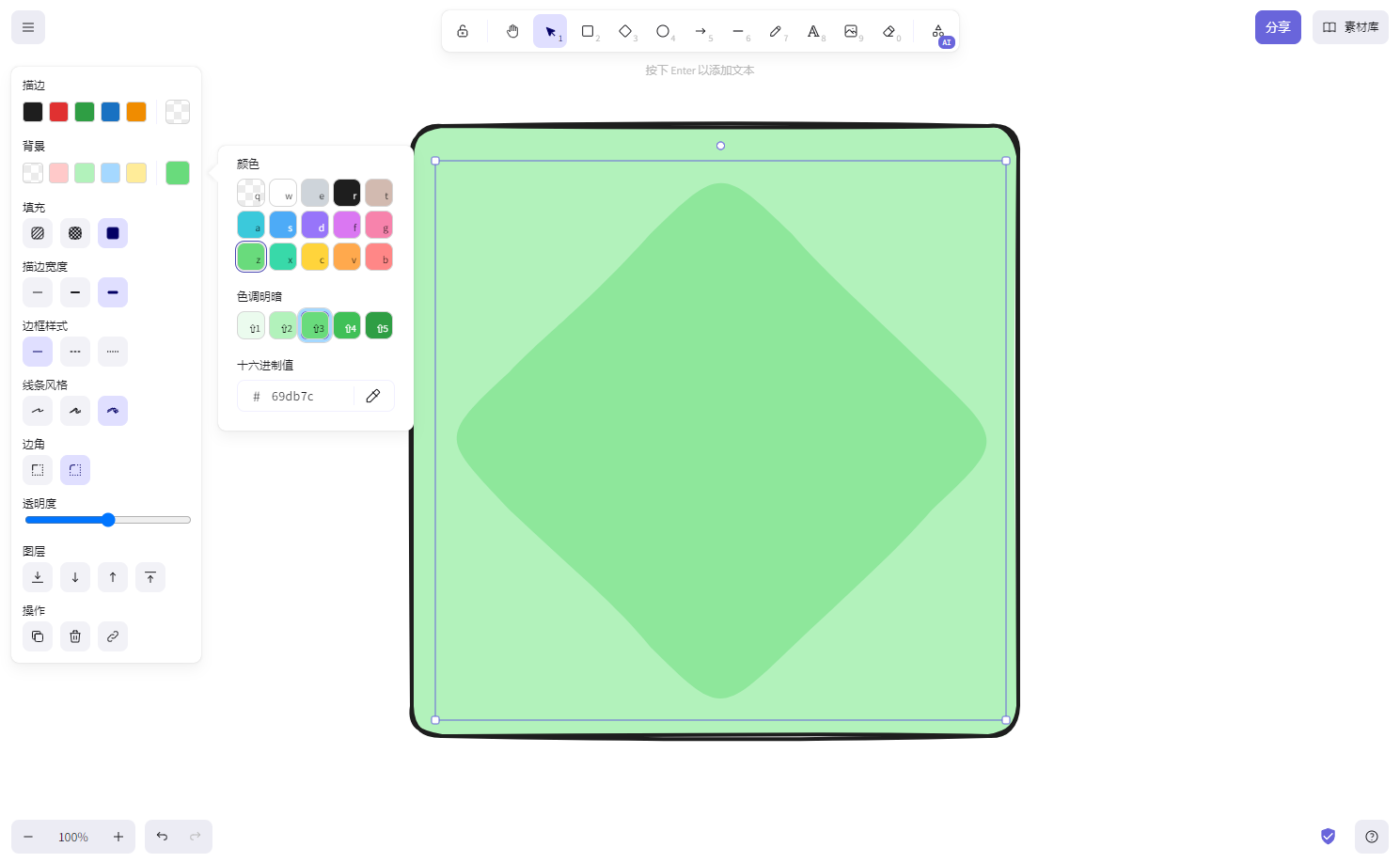The width and height of the screenshot is (1400, 863).
Task: Open the active green background picker
Action: coord(178,173)
